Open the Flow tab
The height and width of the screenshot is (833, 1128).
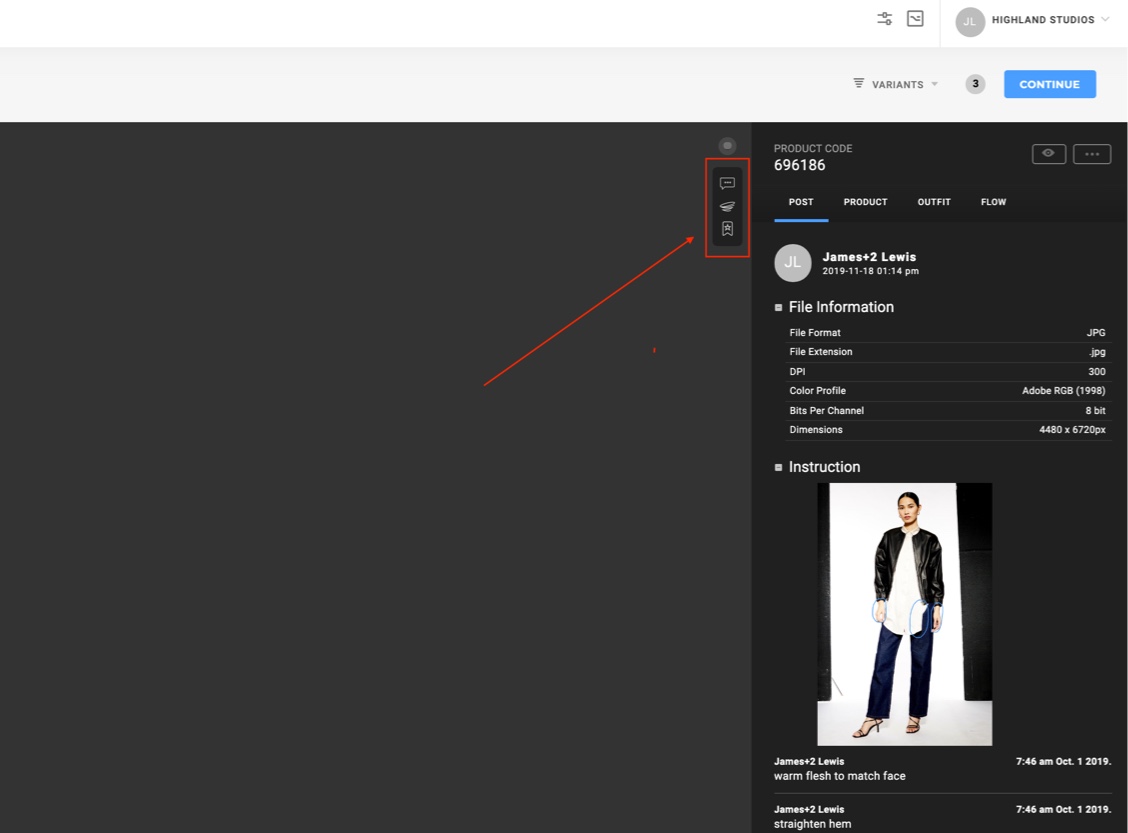[993, 202]
